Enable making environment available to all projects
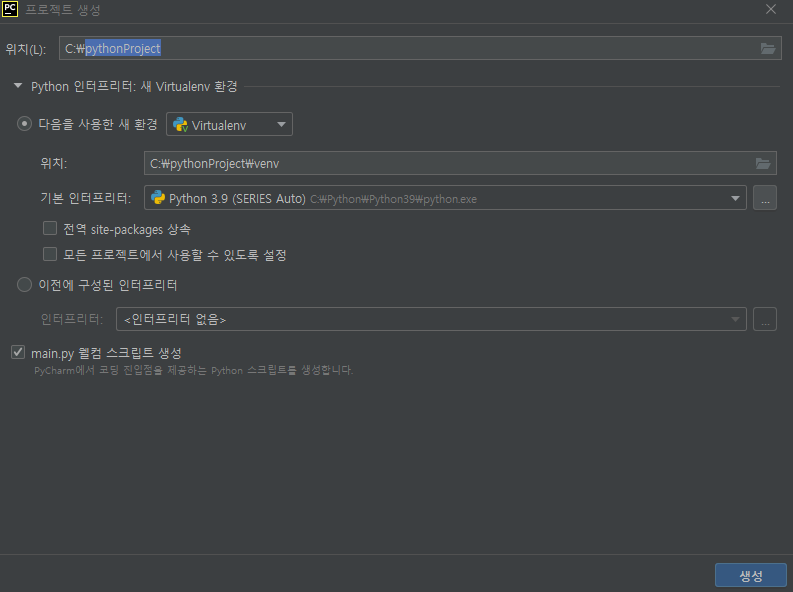Screen dimensions: 793x592 tap(50, 254)
